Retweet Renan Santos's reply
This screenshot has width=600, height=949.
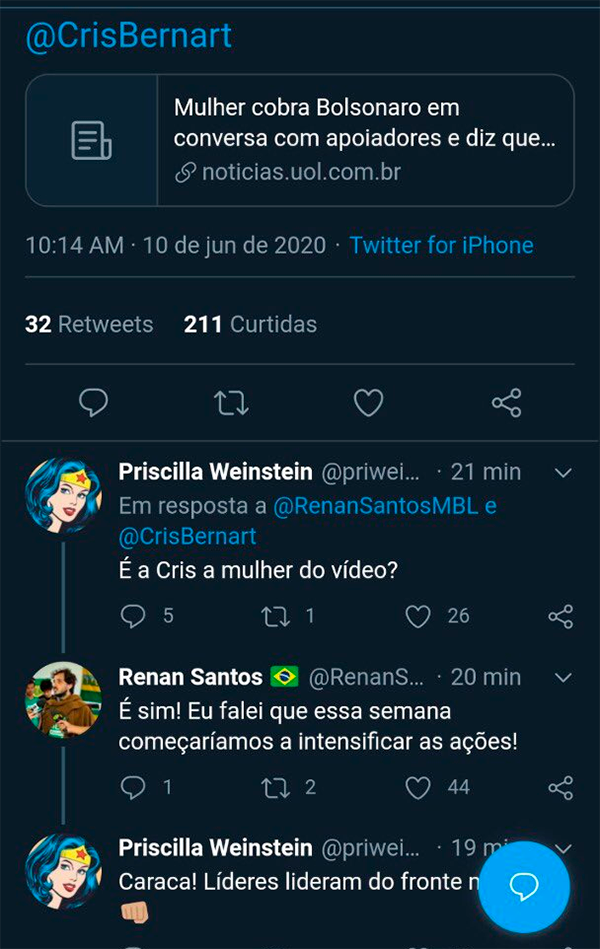275,788
